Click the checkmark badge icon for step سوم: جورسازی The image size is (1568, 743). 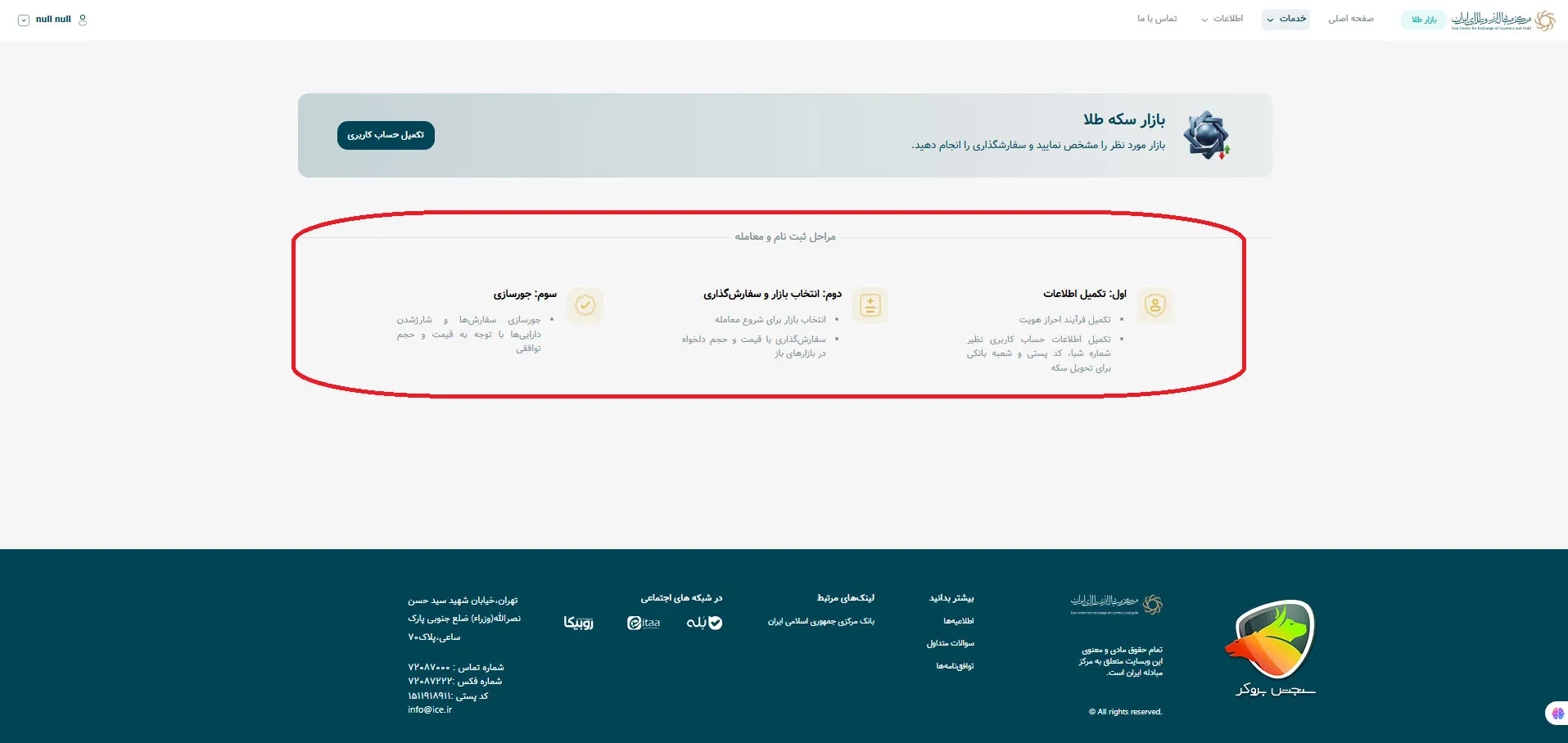[x=585, y=305]
